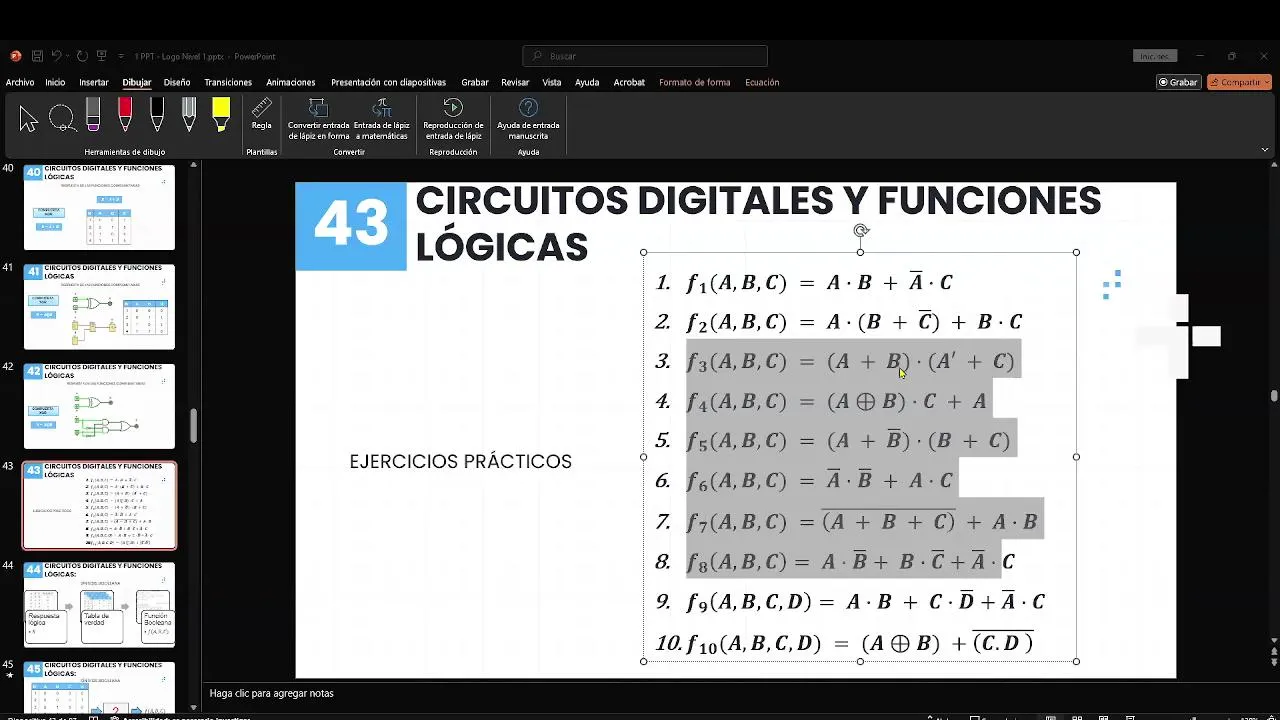
Task: Click equation f1(A,B,C) line
Action: [819, 283]
